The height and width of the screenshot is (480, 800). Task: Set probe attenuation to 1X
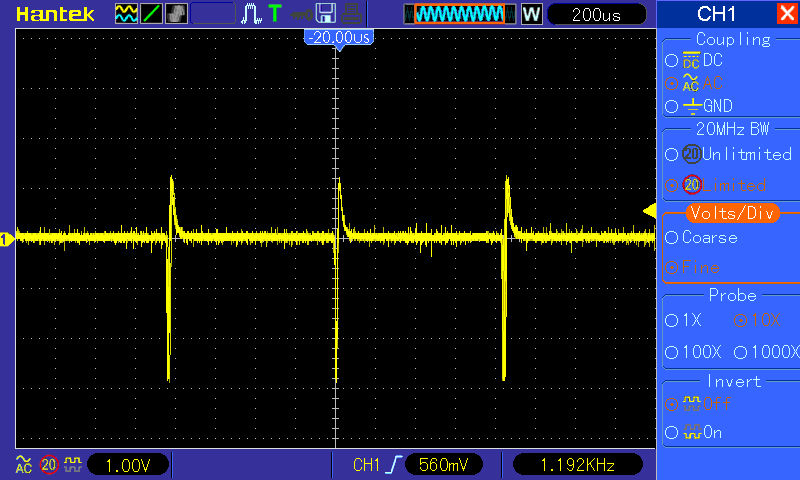(683, 320)
